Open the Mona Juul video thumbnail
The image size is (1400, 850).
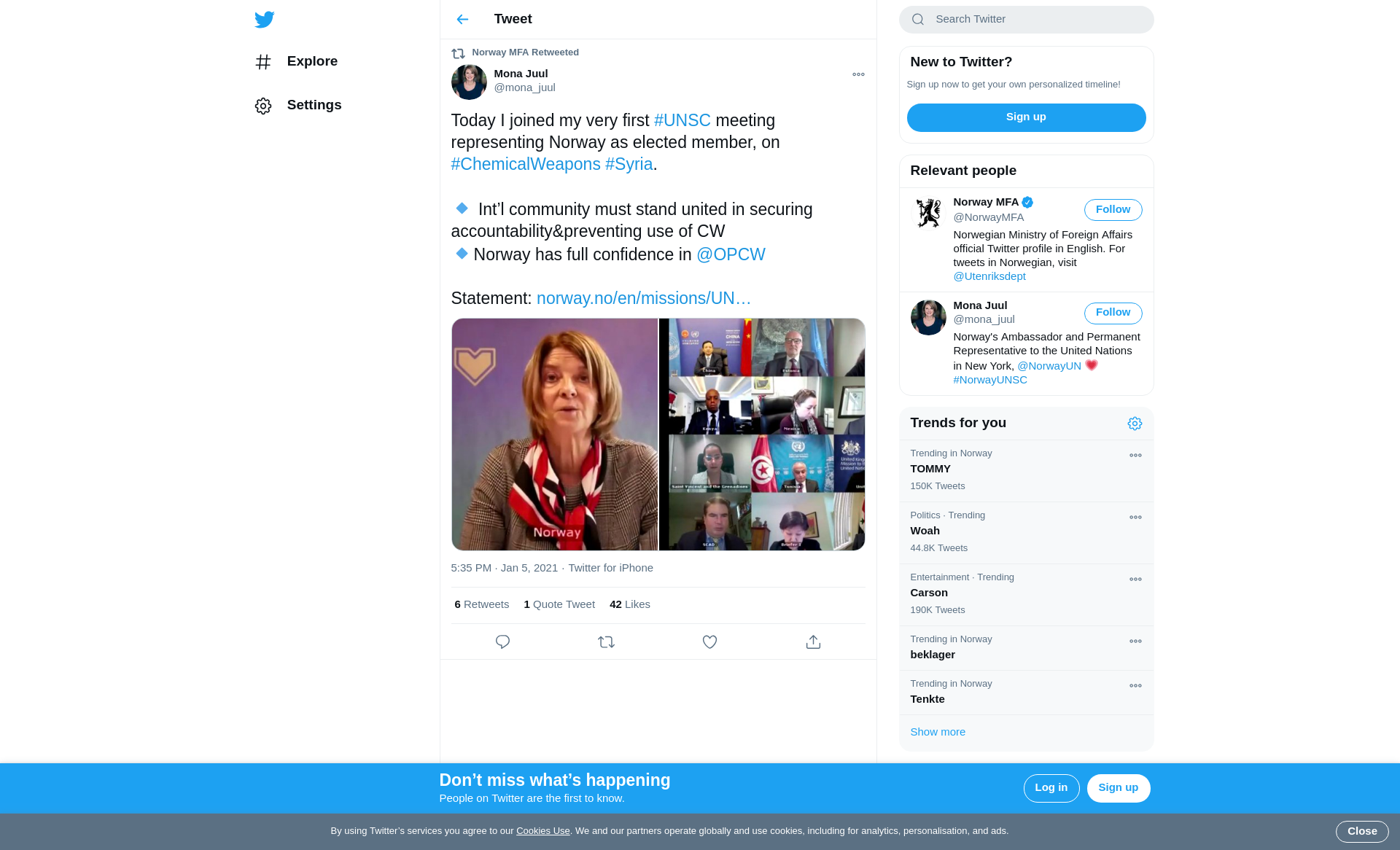[x=554, y=434]
